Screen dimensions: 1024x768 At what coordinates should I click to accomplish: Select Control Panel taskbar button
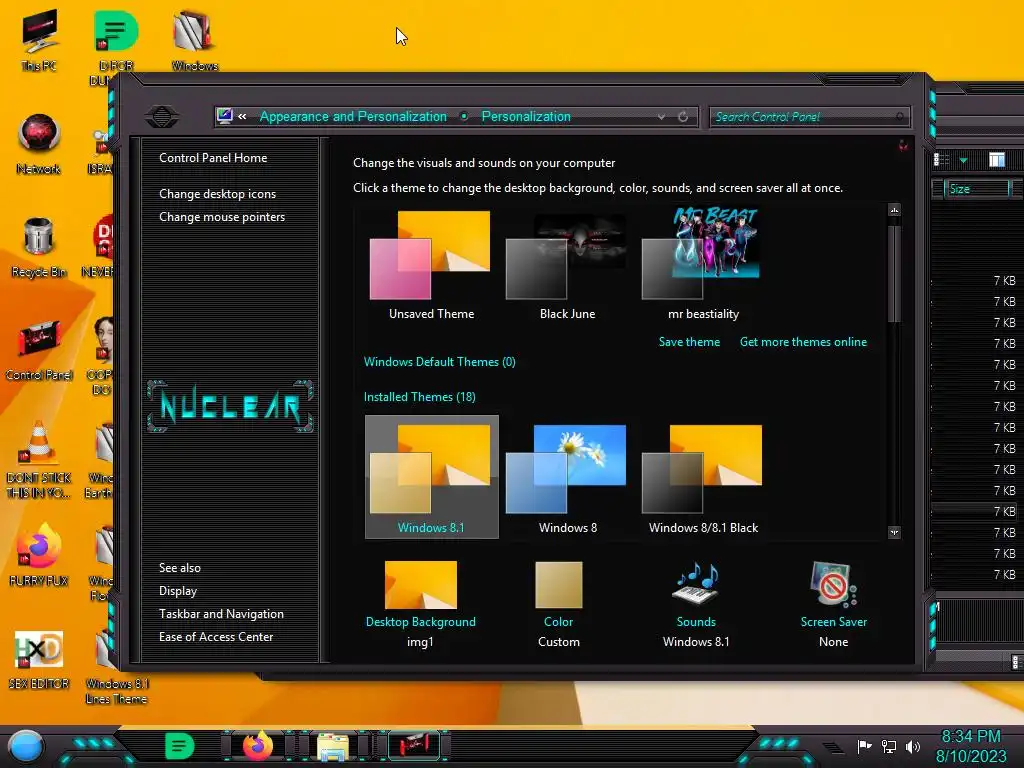pyautogui.click(x=413, y=746)
